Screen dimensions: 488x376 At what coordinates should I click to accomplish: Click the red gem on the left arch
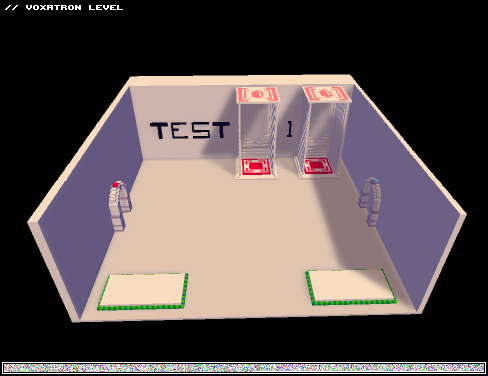(x=116, y=184)
